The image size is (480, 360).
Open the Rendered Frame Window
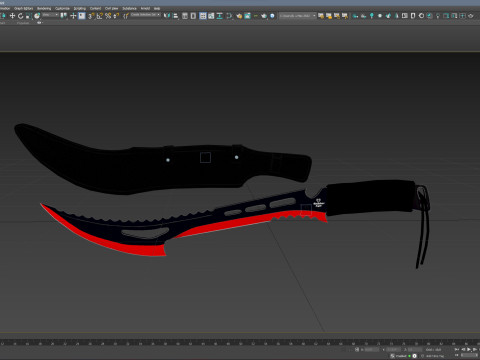247,16
